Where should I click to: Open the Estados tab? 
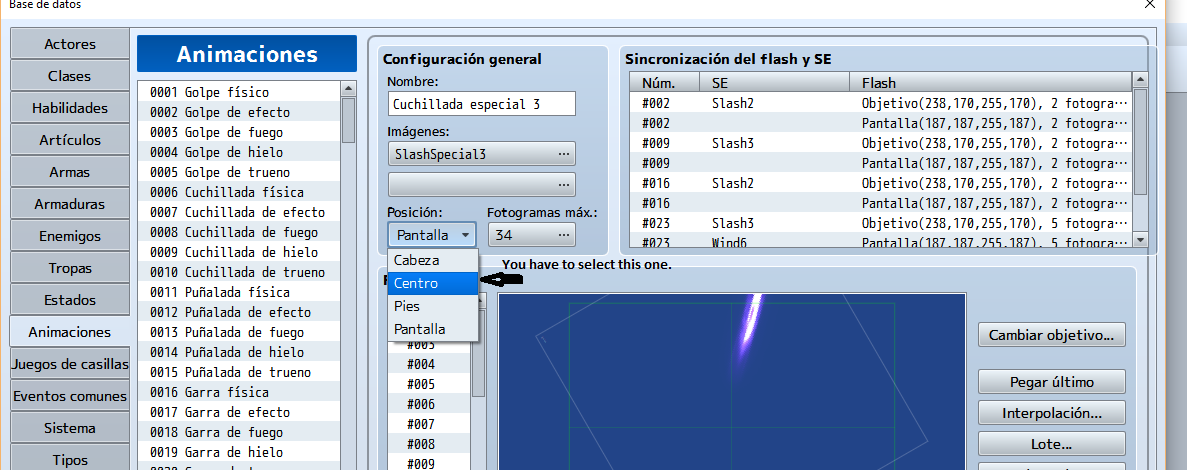[x=70, y=300]
